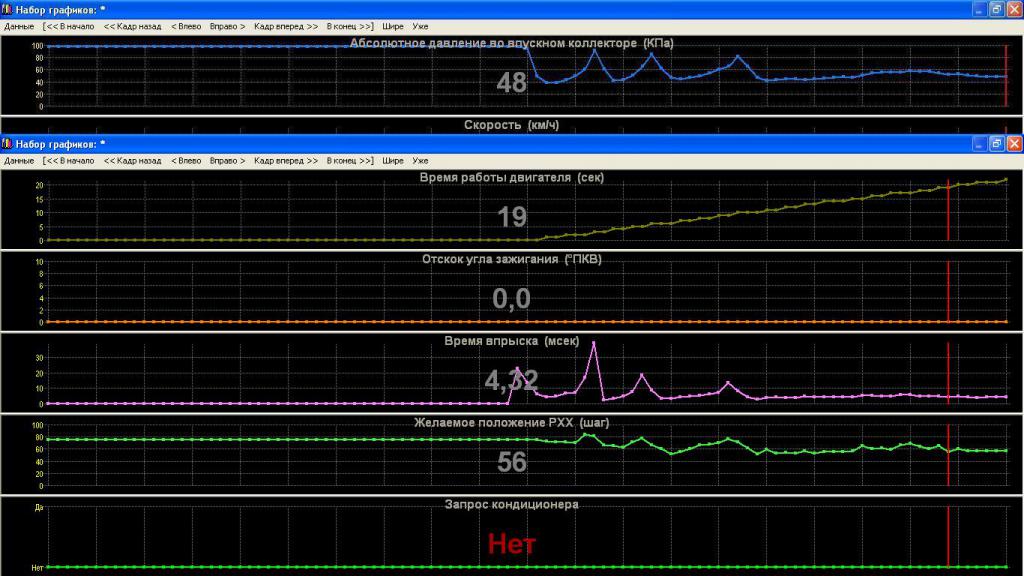The height and width of the screenshot is (576, 1024).
Task: Widen the graph with Шире in lower window
Action: (x=392, y=160)
